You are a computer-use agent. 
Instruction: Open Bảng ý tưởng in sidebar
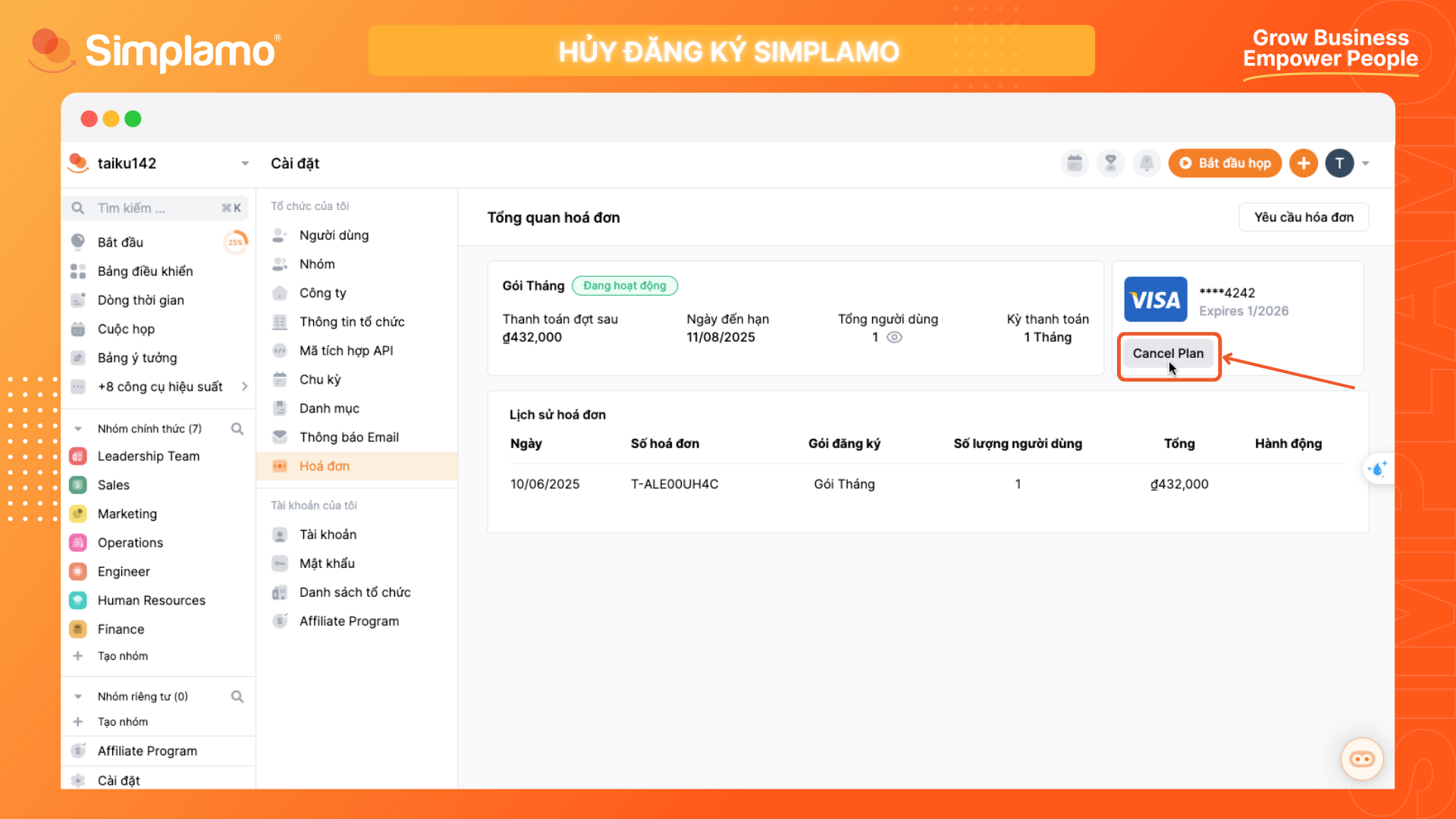click(x=136, y=357)
